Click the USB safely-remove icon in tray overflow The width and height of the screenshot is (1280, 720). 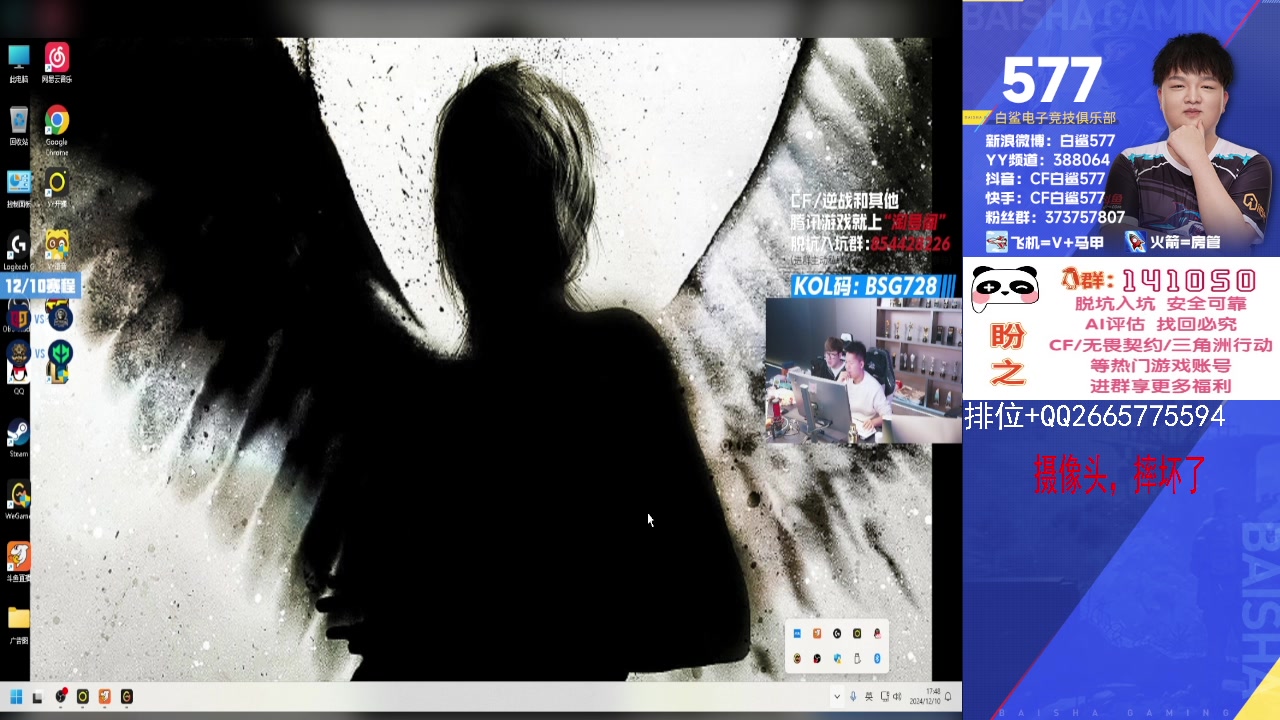[x=857, y=658]
